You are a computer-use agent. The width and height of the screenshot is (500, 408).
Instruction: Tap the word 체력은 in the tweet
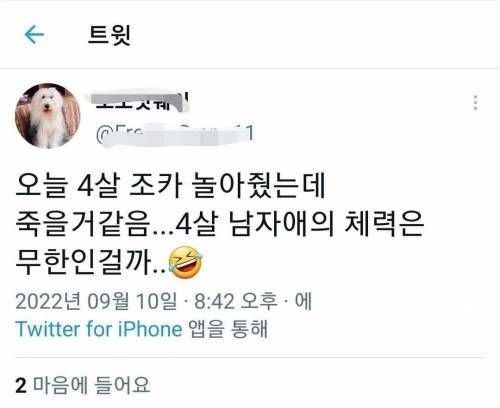pos(384,223)
